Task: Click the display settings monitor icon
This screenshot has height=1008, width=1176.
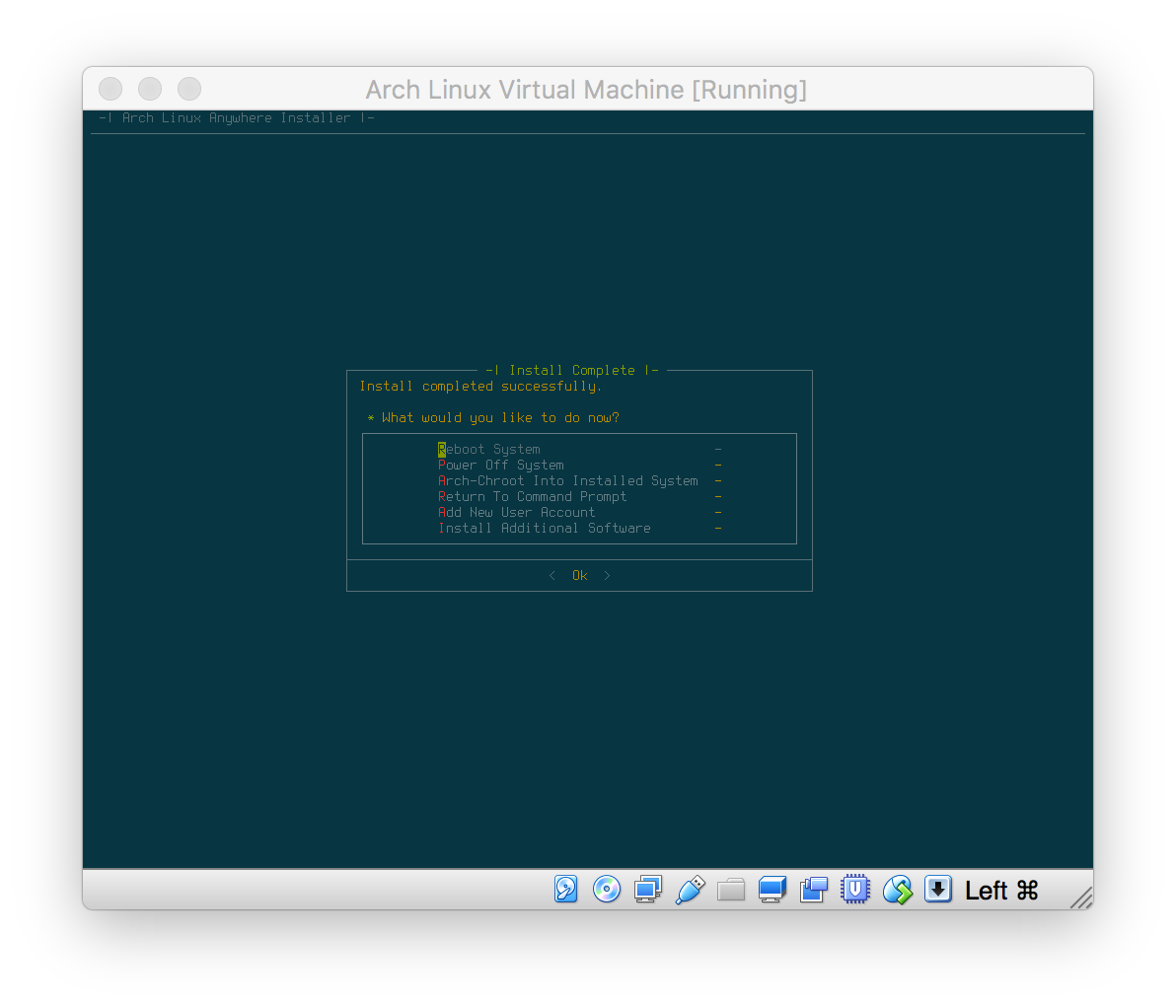Action: tap(772, 889)
